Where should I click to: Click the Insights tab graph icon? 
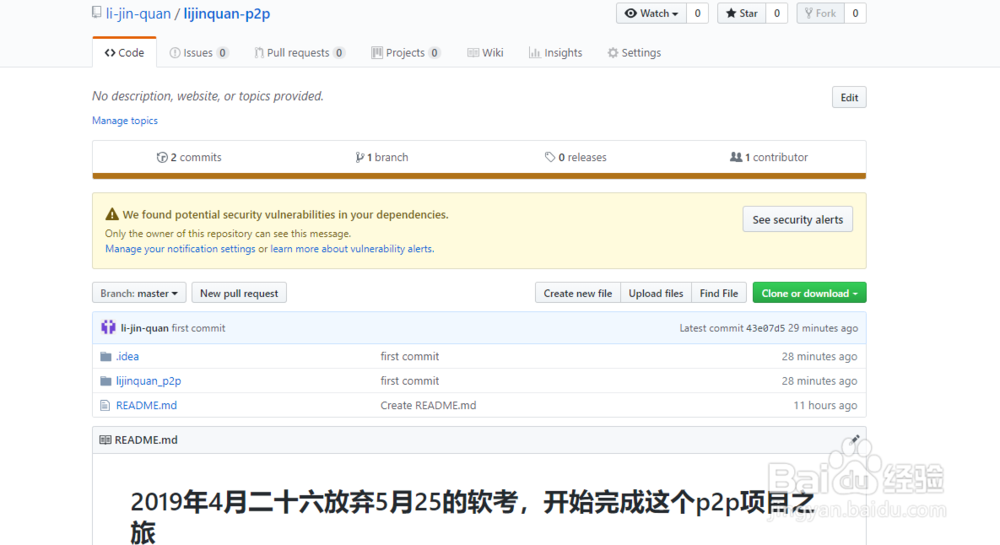(534, 53)
